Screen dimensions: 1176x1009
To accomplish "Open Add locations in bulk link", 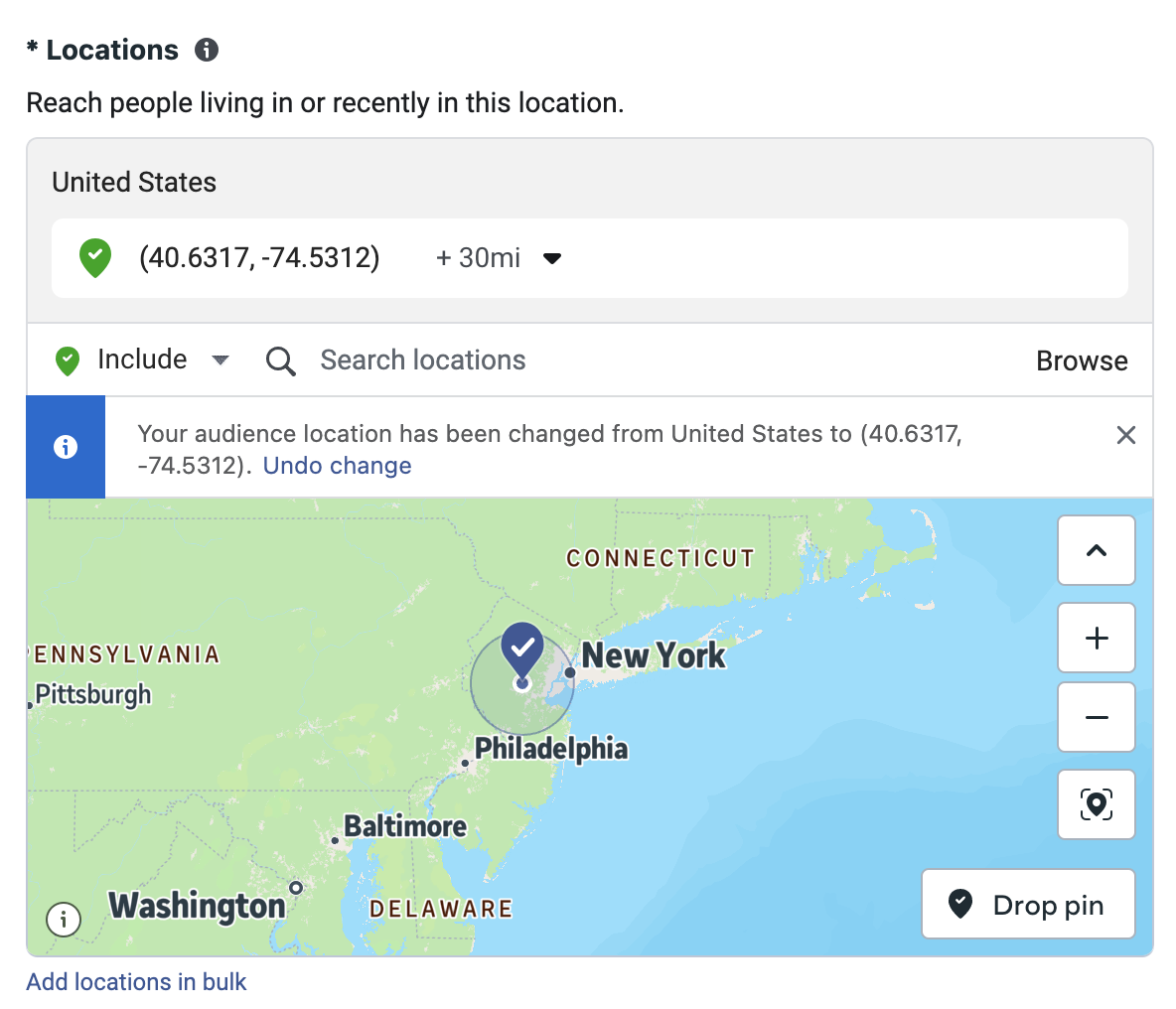I will click(136, 982).
